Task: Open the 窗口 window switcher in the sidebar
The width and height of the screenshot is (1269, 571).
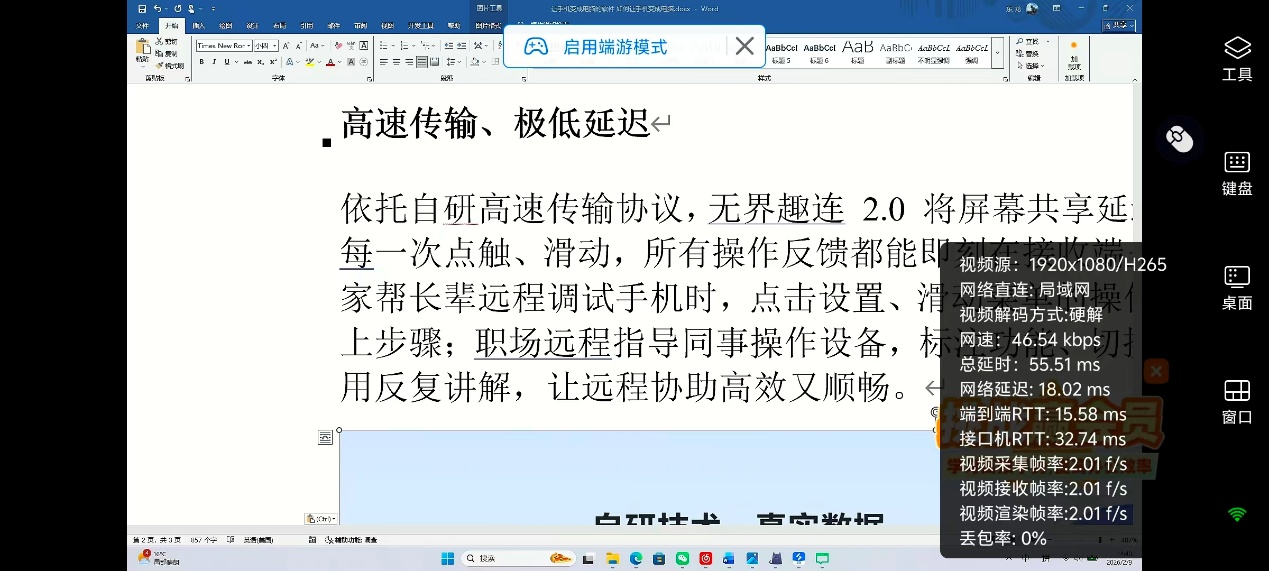Action: [1237, 401]
